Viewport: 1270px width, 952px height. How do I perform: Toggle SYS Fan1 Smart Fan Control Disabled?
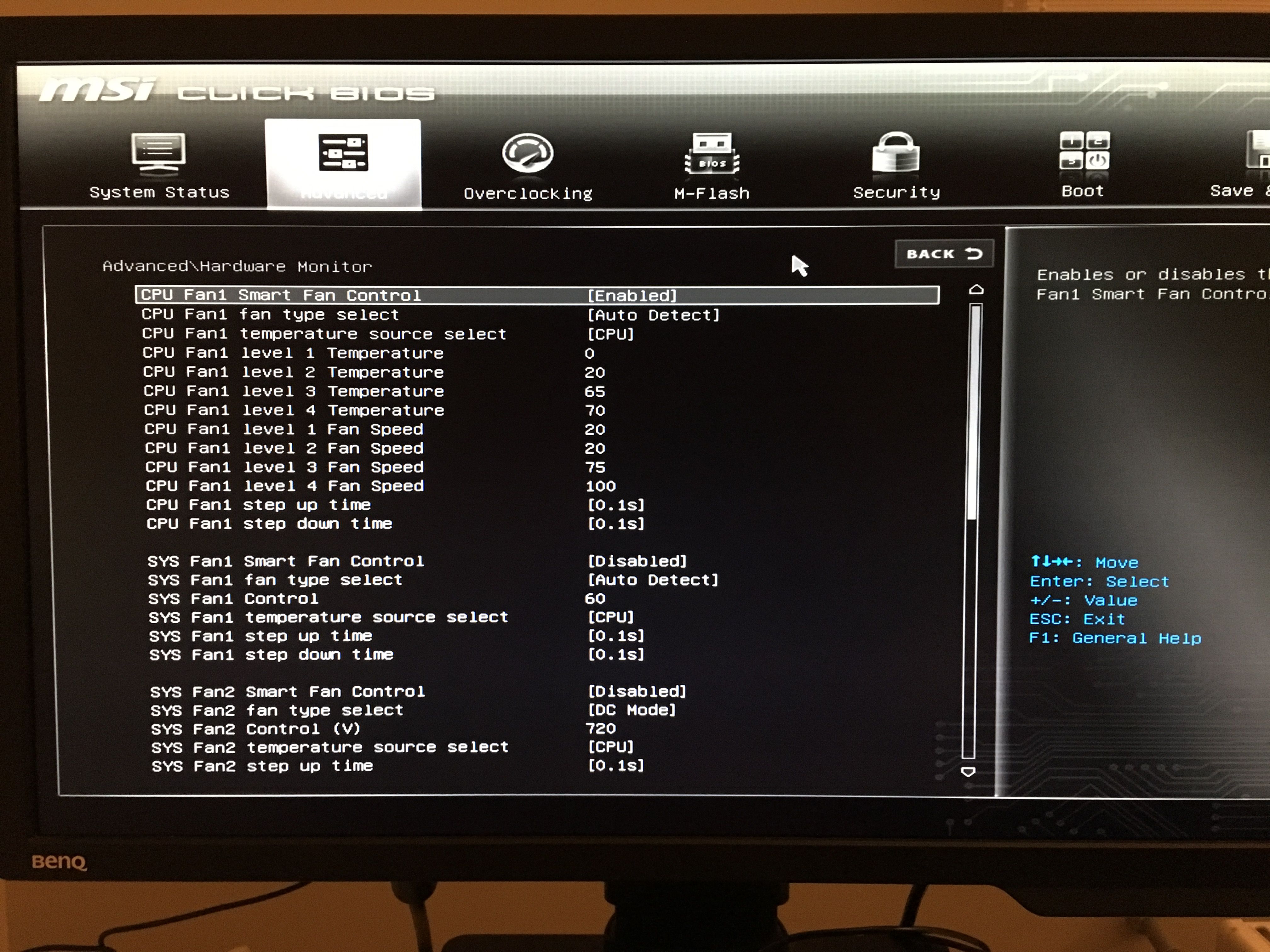(637, 561)
